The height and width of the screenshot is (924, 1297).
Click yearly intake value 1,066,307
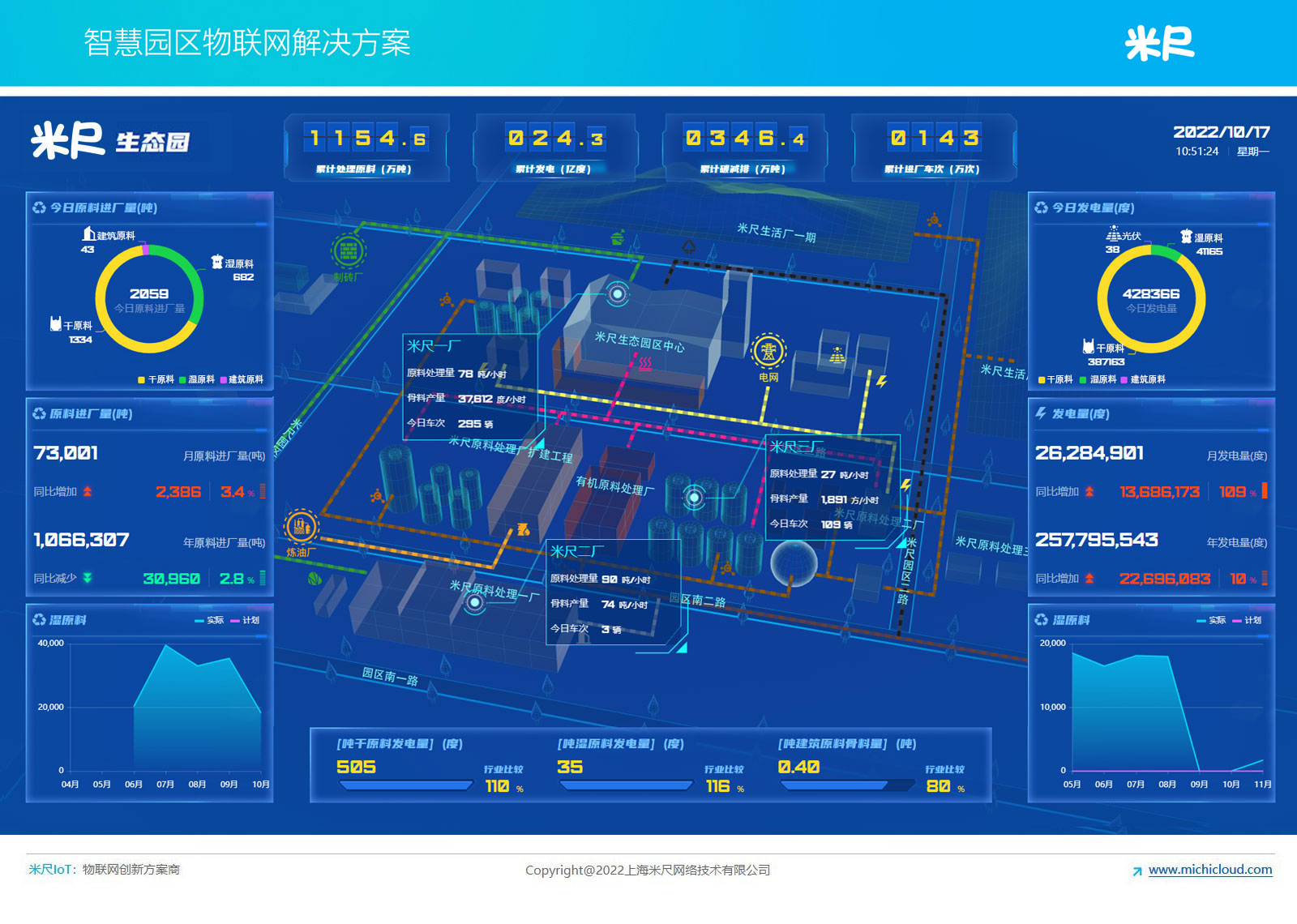point(81,540)
